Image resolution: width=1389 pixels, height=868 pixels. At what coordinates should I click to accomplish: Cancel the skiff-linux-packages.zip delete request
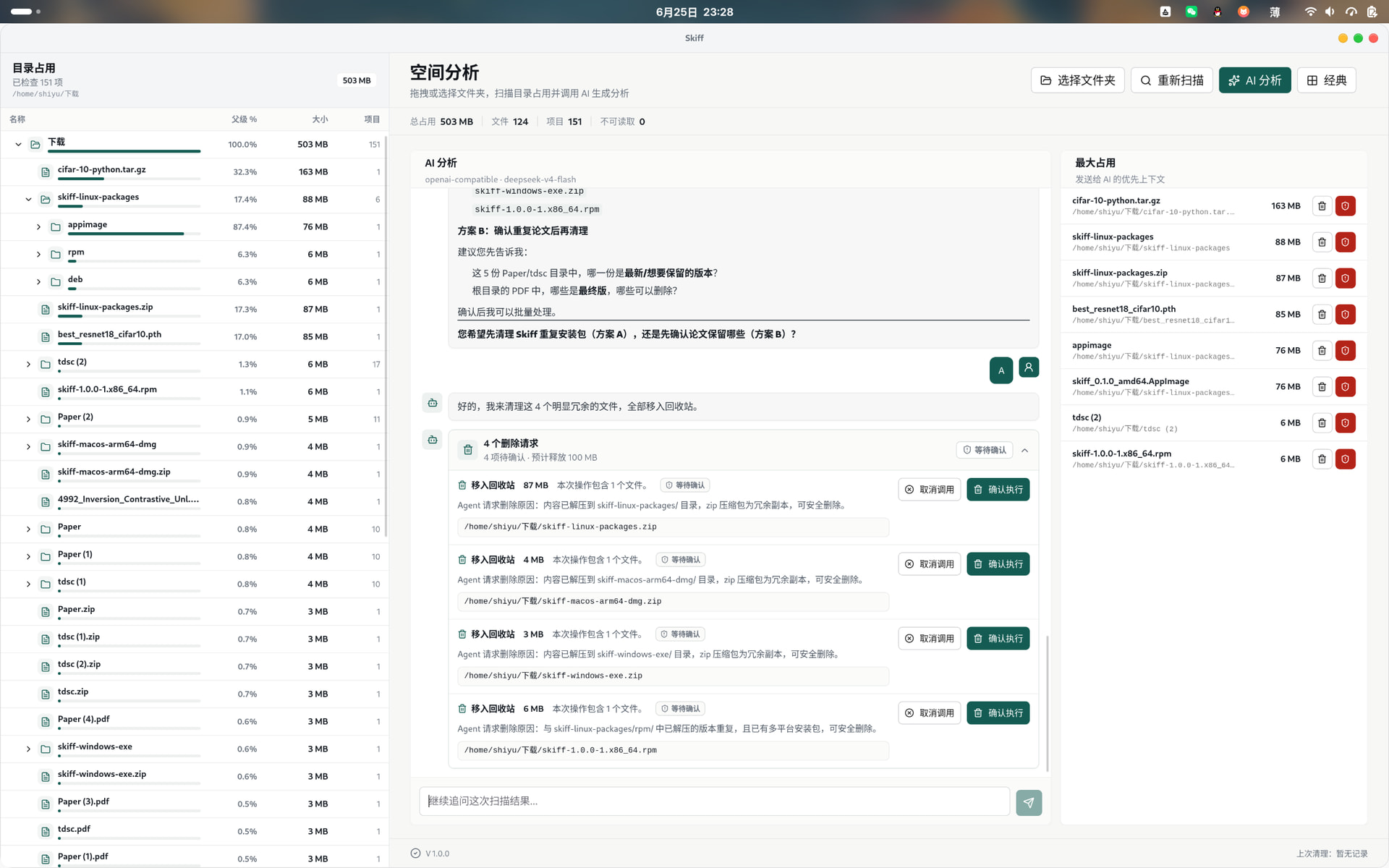click(x=930, y=490)
